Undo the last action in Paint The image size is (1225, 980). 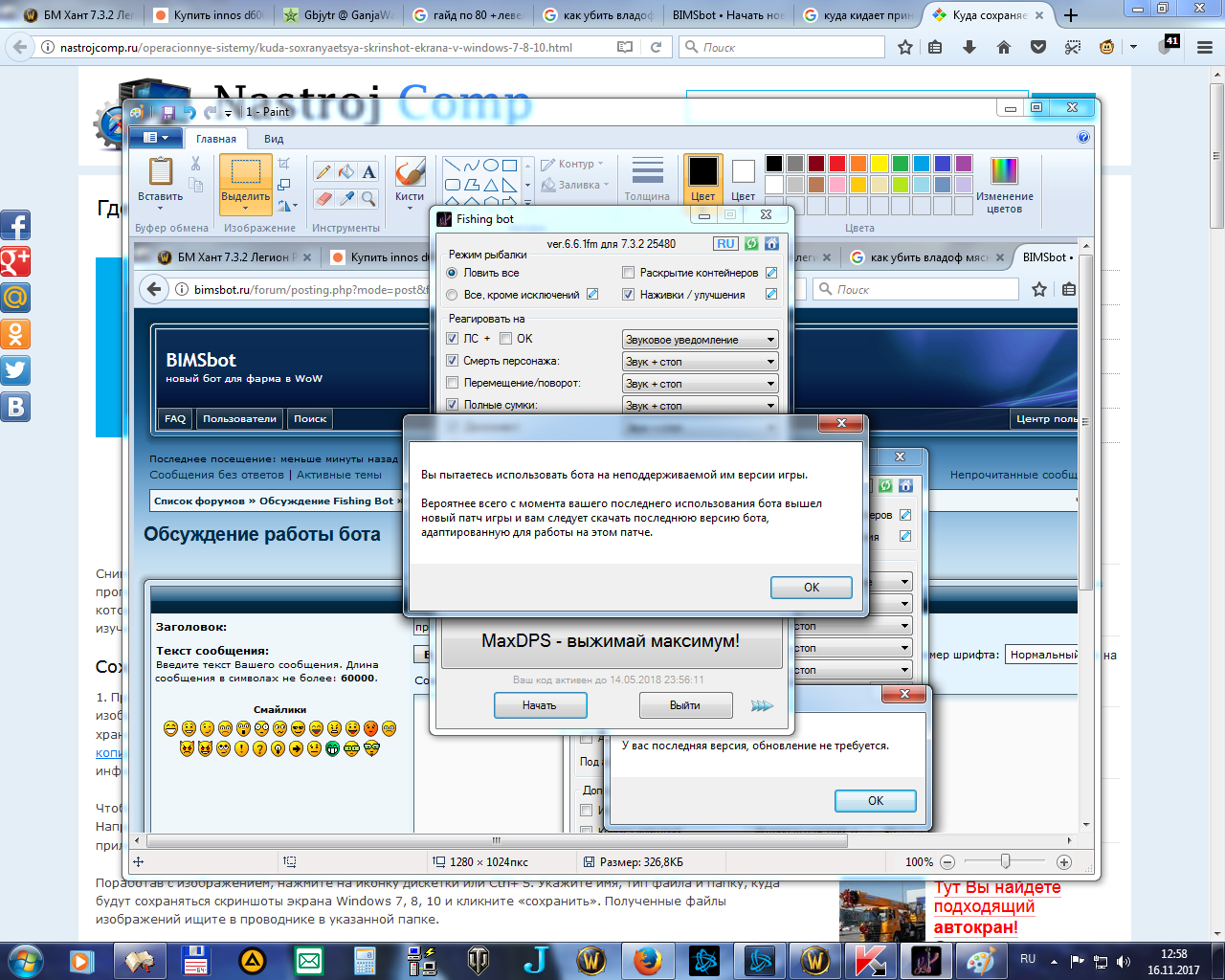(189, 112)
